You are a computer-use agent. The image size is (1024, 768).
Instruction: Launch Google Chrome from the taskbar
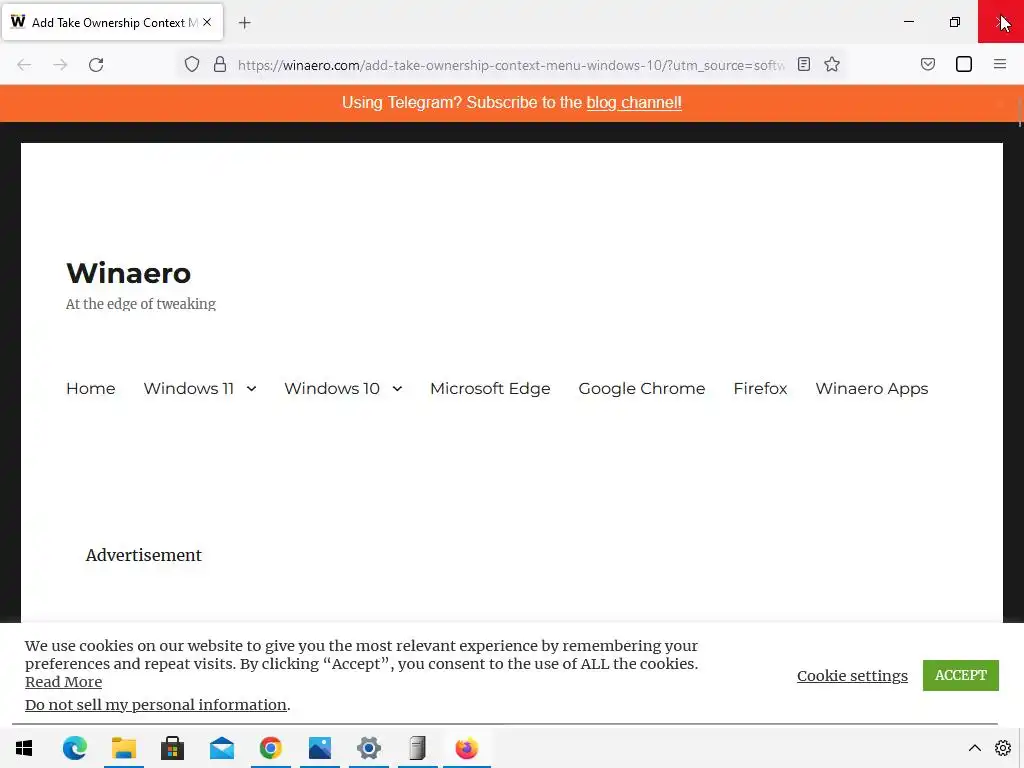(270, 748)
